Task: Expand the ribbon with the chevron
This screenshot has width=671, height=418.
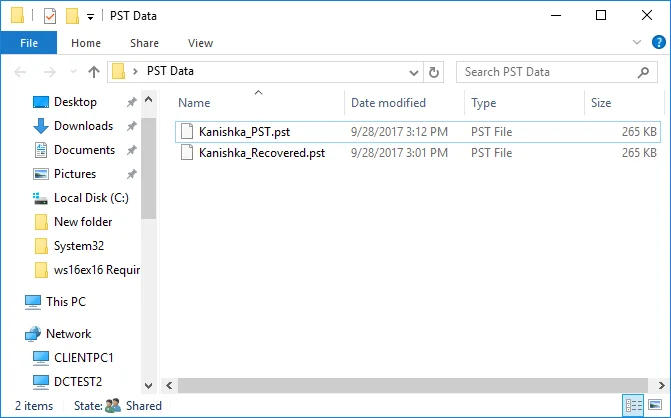Action: point(637,42)
